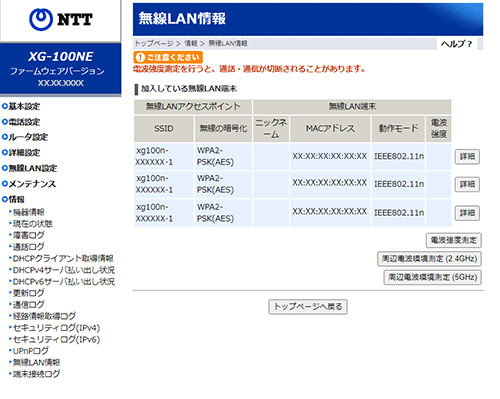Select the XG-100NE model name
Viewport: 500px width, 399px height.
coord(60,57)
